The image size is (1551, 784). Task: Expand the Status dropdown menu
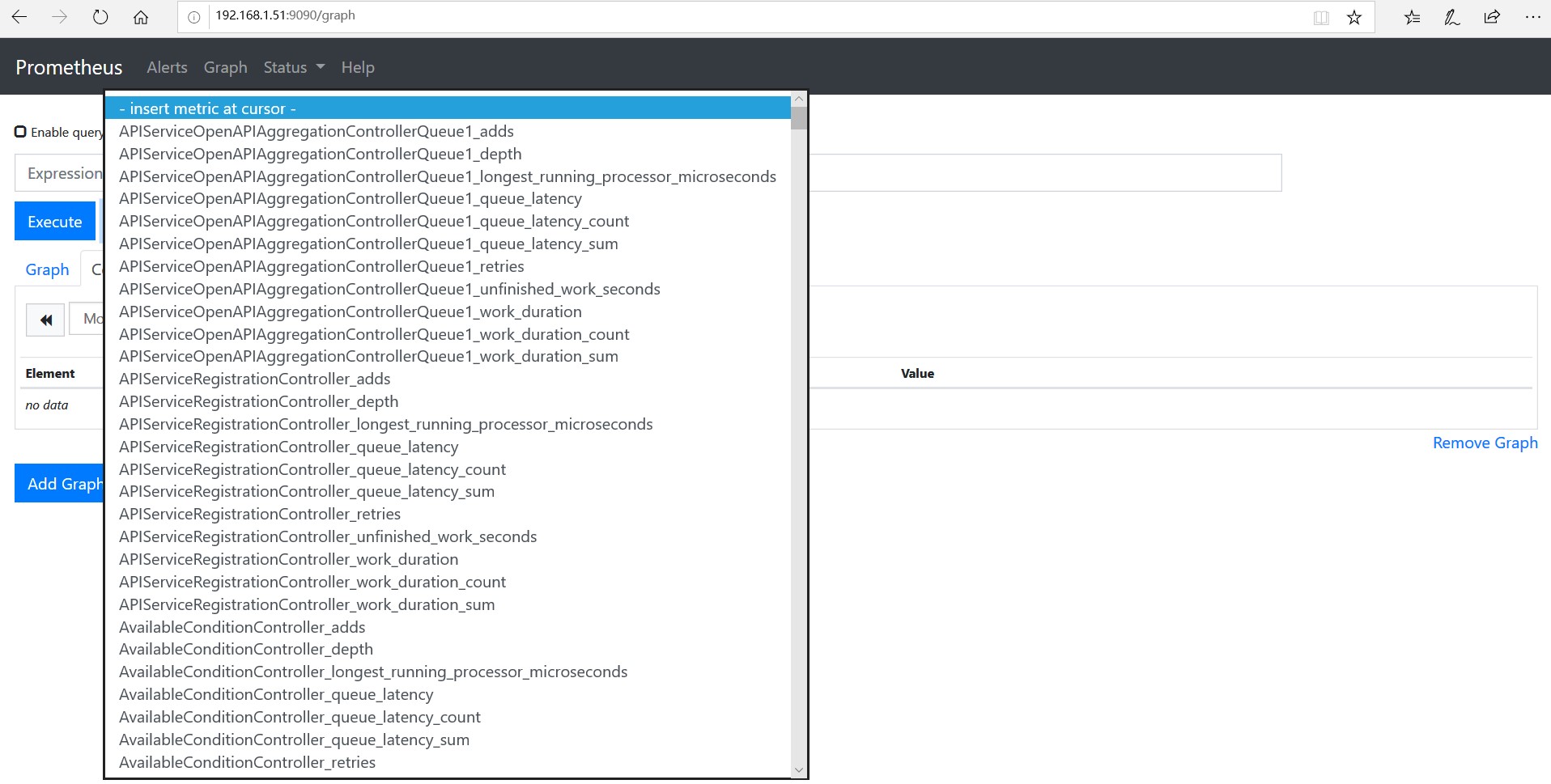pyautogui.click(x=294, y=67)
